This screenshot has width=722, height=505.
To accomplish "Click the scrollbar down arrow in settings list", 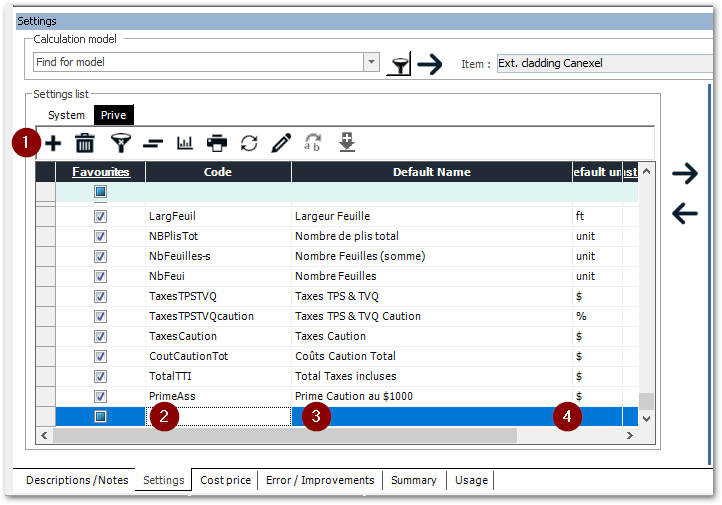I will 647,417.
